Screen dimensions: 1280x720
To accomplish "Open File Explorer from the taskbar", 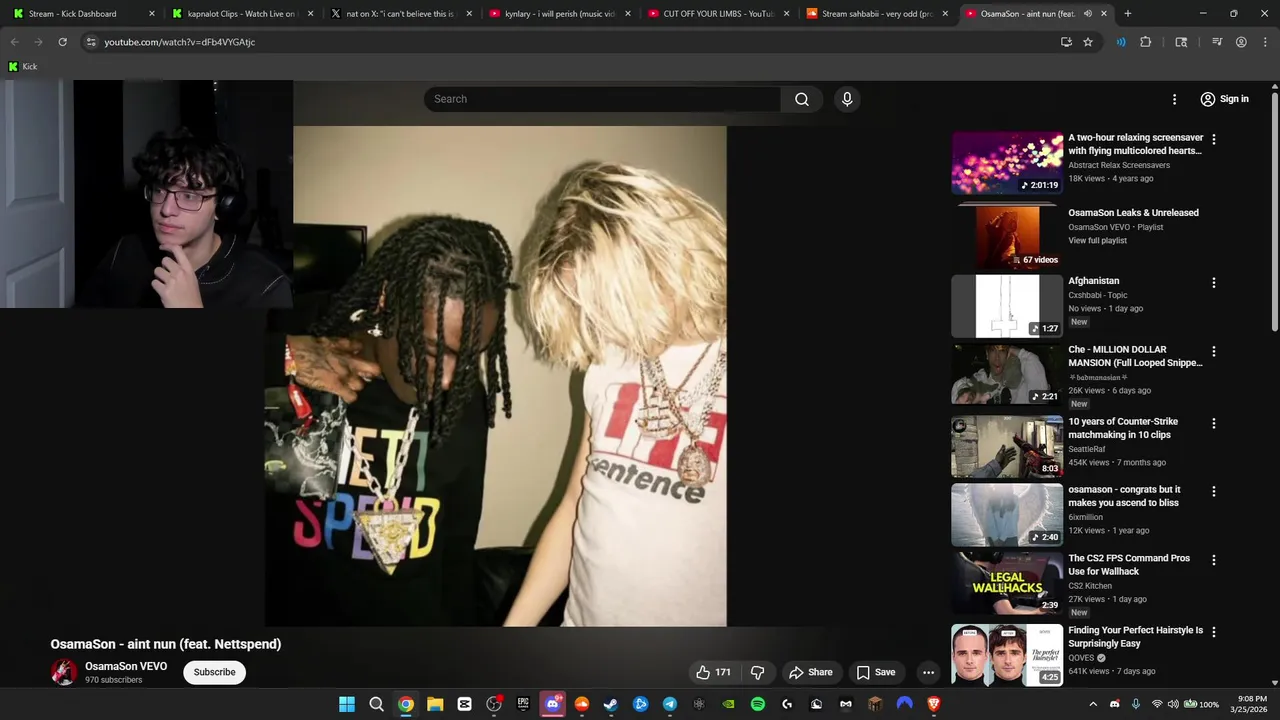I will (x=435, y=704).
